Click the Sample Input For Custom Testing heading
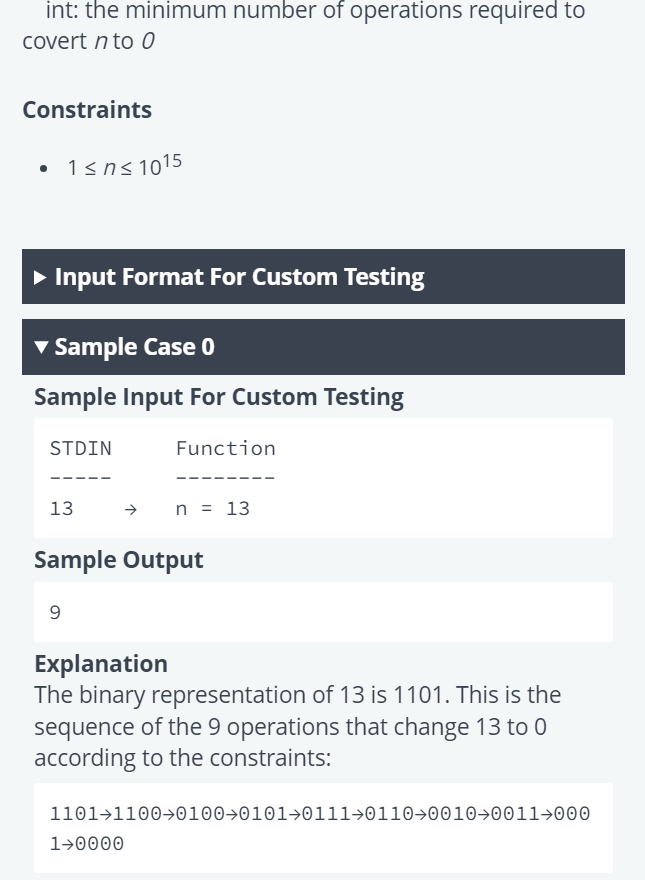This screenshot has width=645, height=880. 219,397
